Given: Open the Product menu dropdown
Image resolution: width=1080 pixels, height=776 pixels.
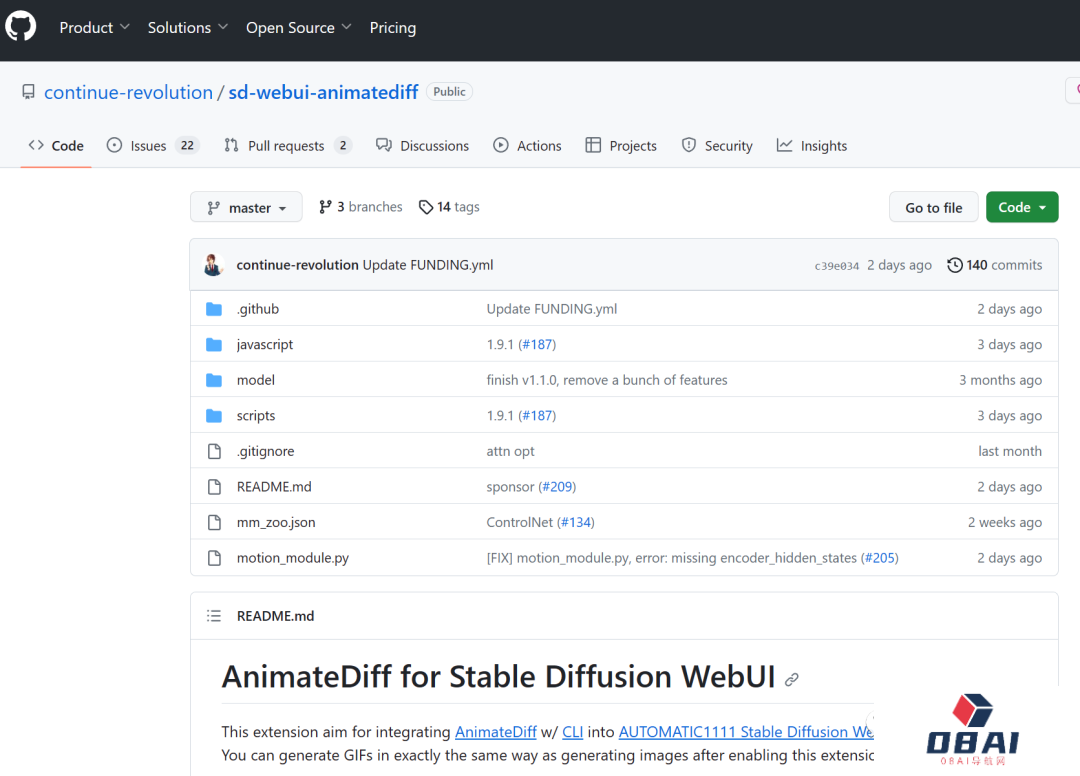Looking at the screenshot, I should pyautogui.click(x=94, y=28).
